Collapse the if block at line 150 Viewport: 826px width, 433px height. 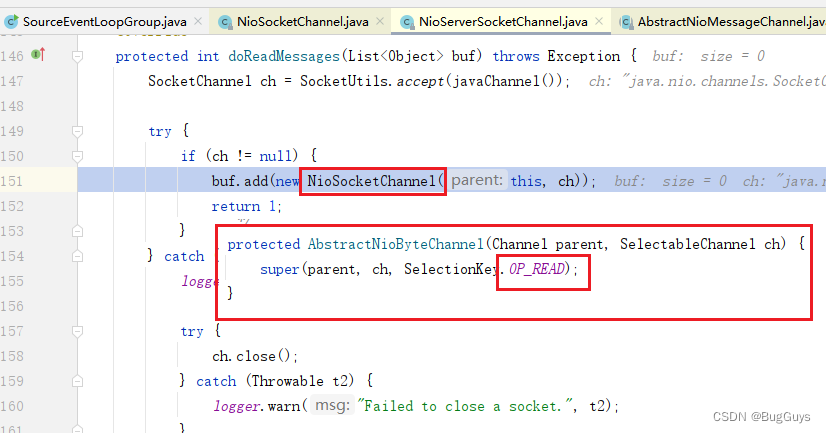77,156
